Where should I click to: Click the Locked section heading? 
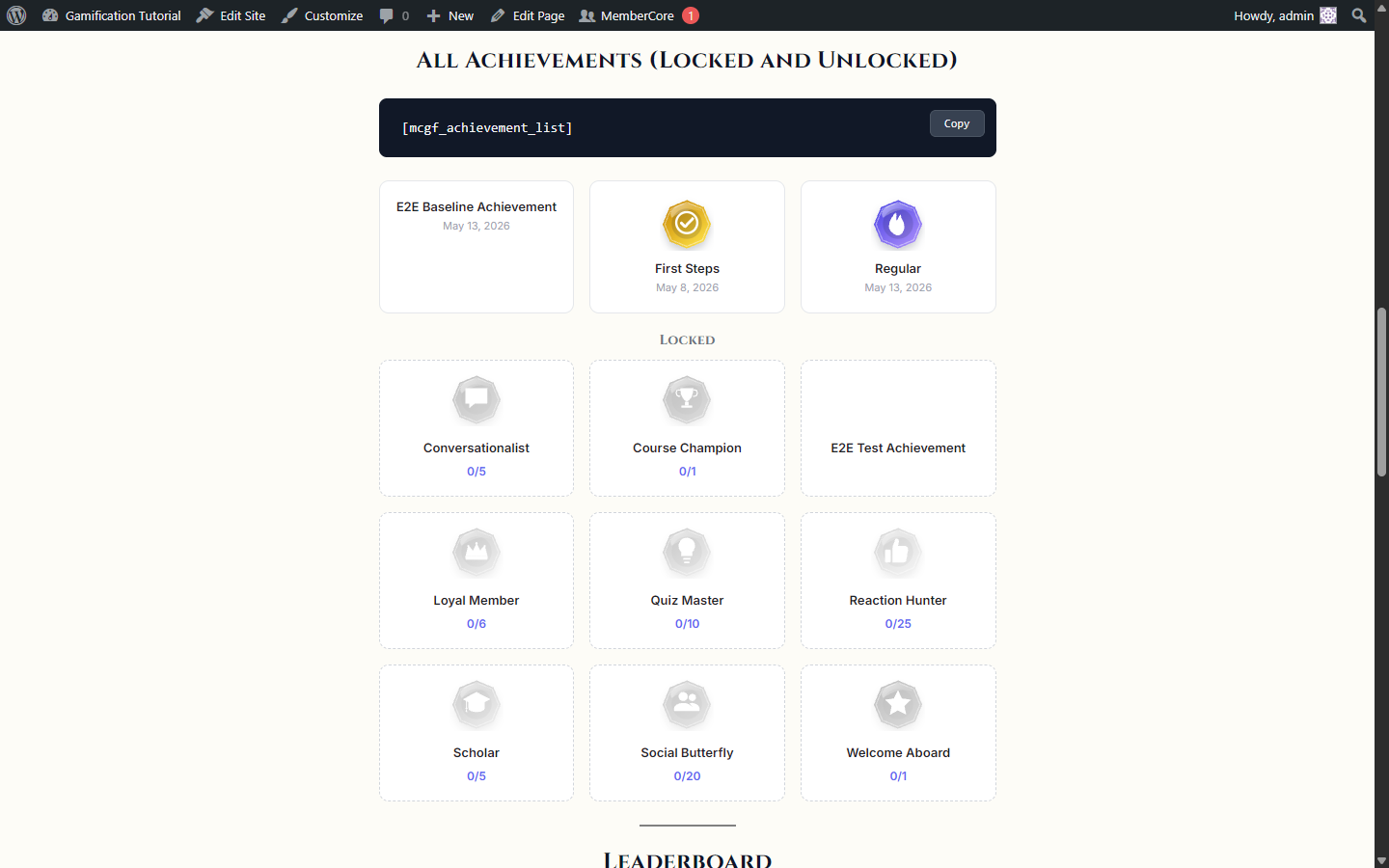tap(687, 339)
